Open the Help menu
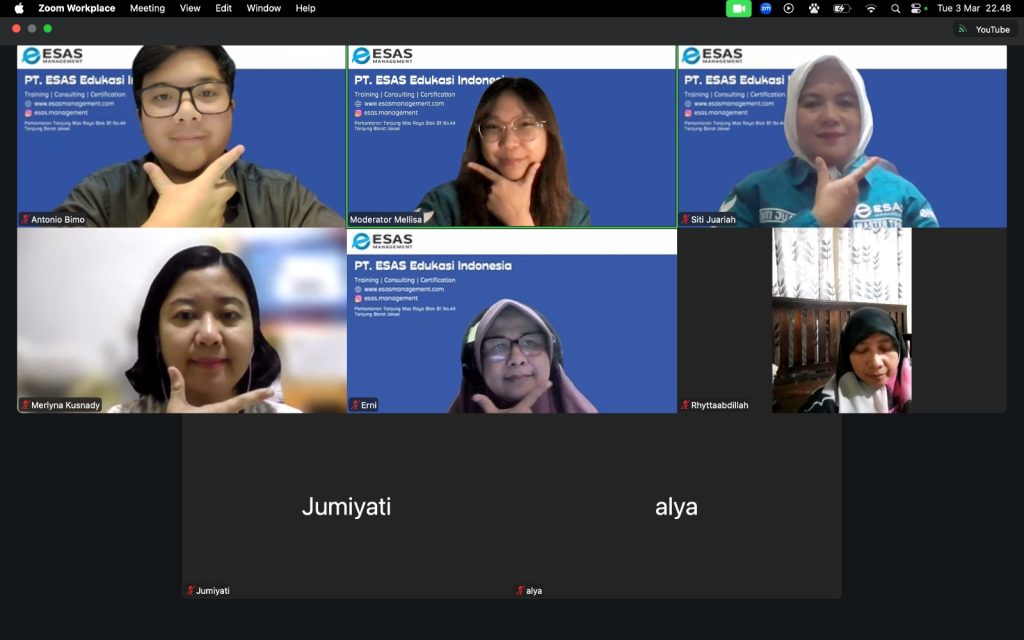The width and height of the screenshot is (1024, 640). pyautogui.click(x=305, y=8)
